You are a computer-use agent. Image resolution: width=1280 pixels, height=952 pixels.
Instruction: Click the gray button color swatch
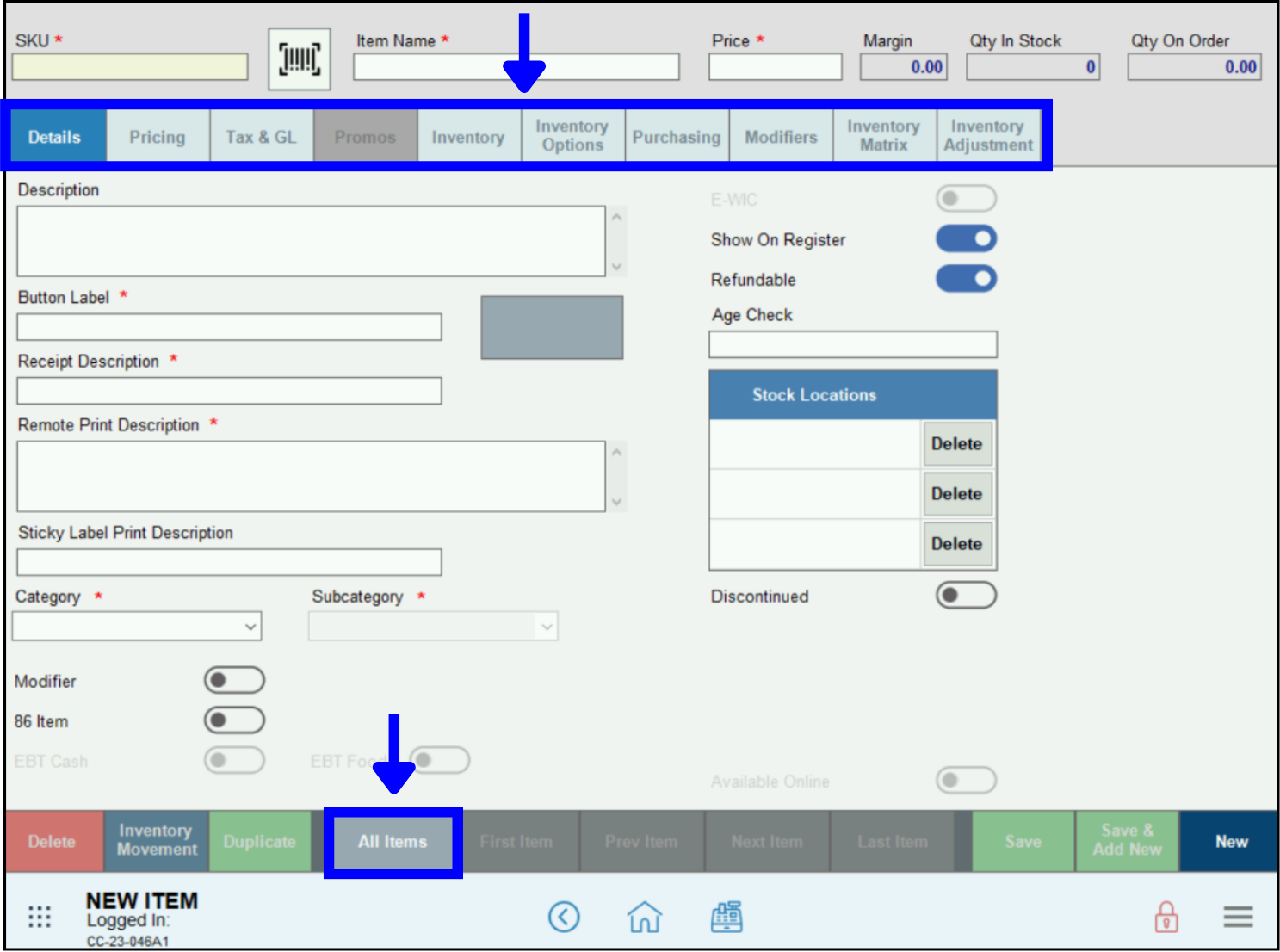[552, 327]
